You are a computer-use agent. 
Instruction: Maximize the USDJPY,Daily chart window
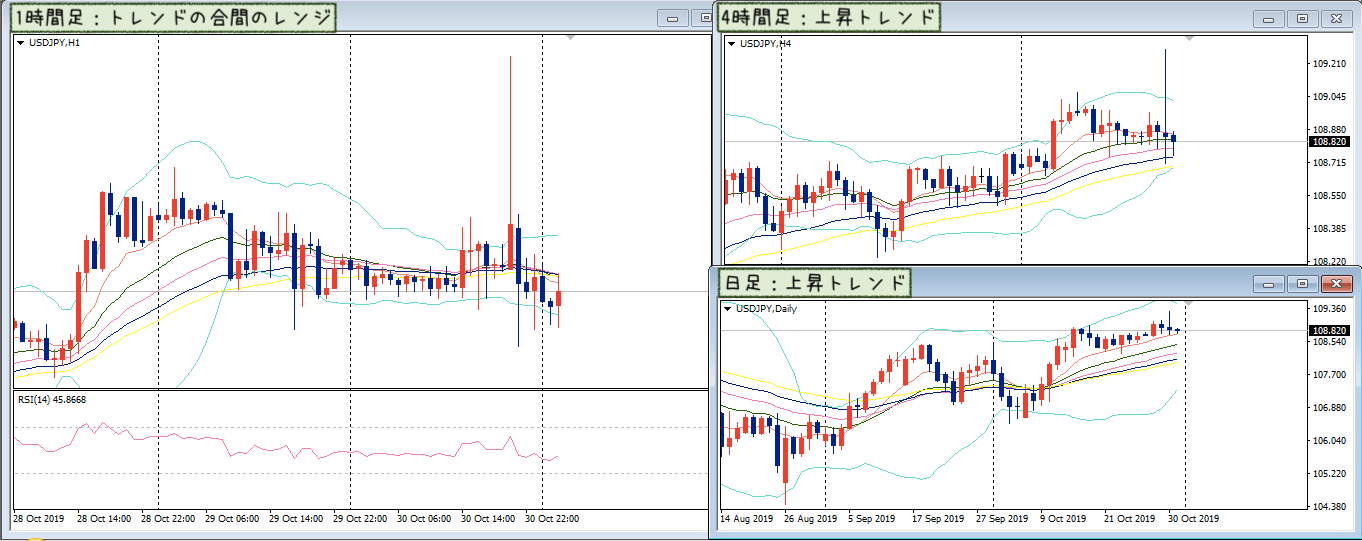pyautogui.click(x=1302, y=284)
